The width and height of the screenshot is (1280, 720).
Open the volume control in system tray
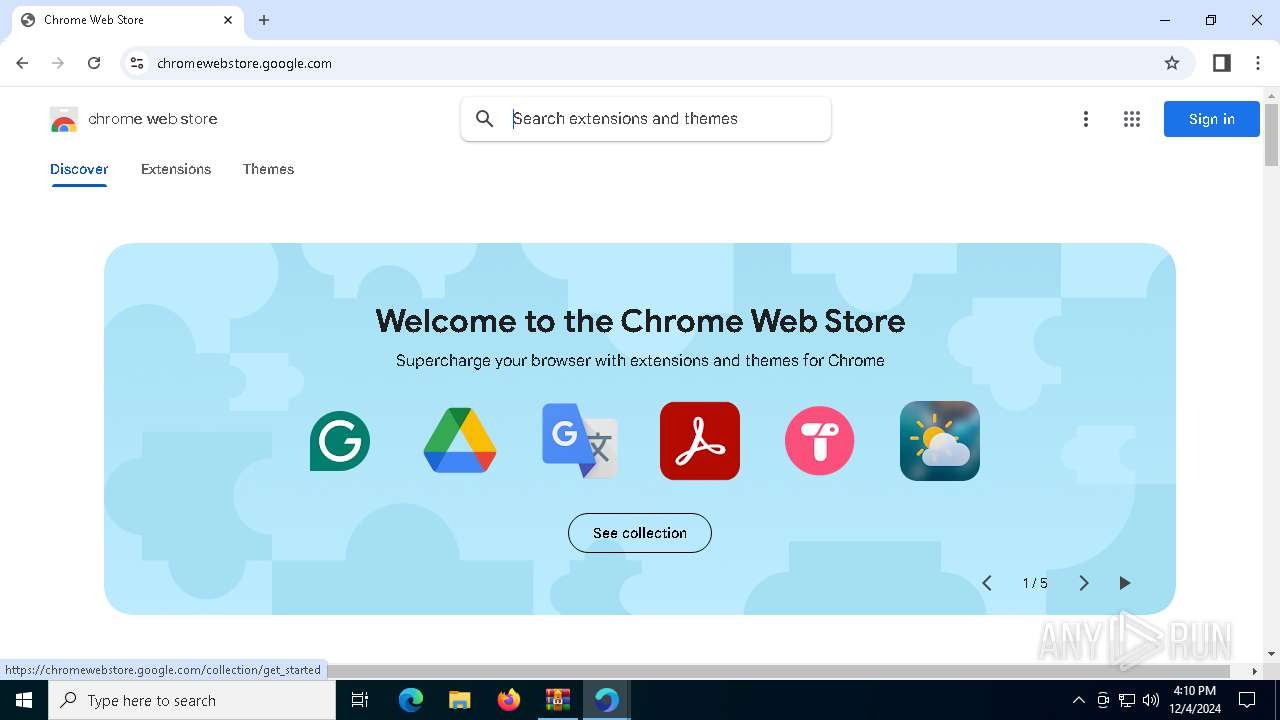point(1151,700)
